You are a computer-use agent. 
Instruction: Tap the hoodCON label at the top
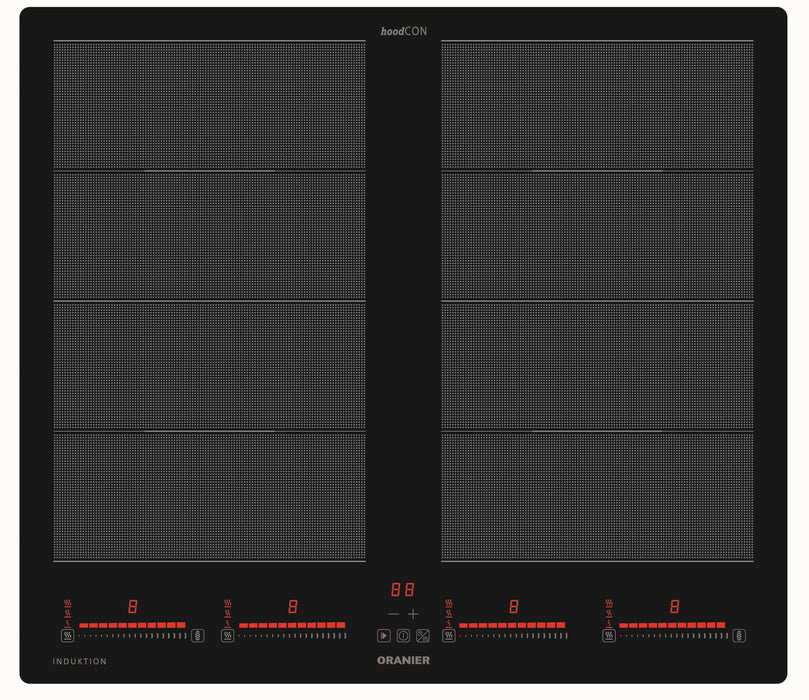pyautogui.click(x=403, y=31)
